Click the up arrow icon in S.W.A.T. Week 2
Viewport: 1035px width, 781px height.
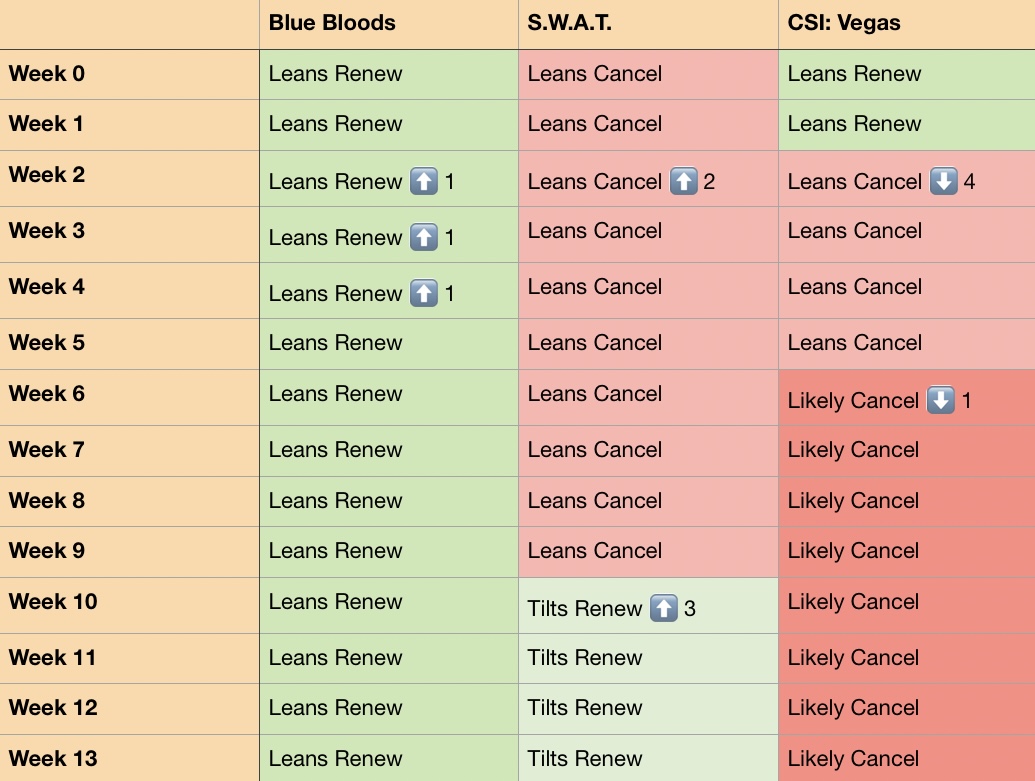click(684, 181)
